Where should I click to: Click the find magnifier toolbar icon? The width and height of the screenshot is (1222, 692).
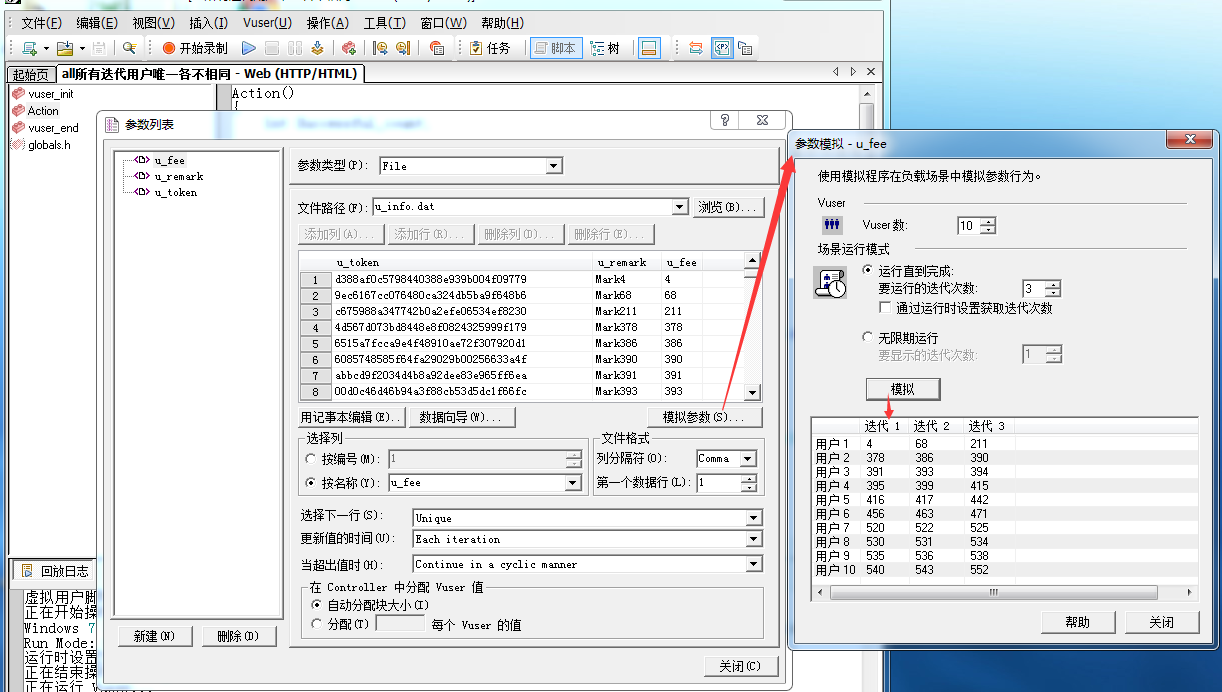pos(129,48)
